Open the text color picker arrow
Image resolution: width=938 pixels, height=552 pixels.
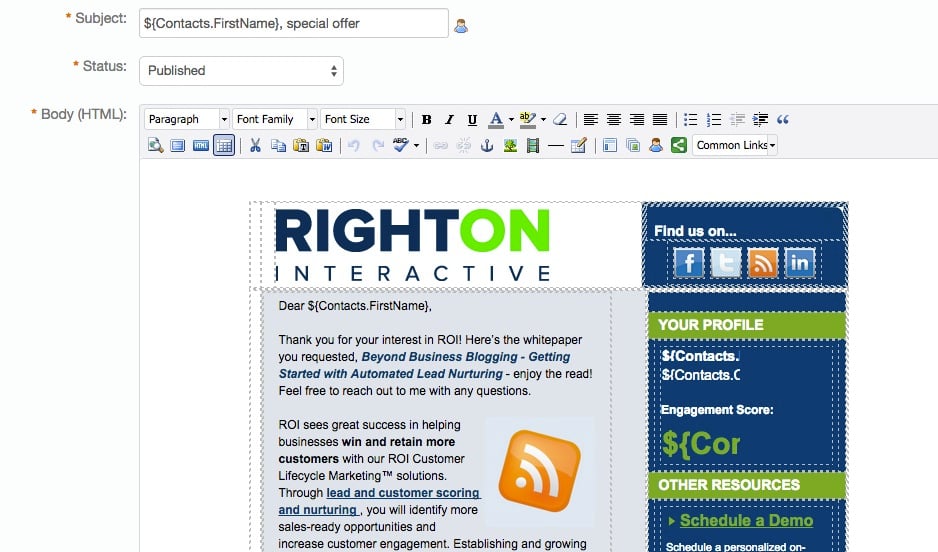pyautogui.click(x=510, y=119)
